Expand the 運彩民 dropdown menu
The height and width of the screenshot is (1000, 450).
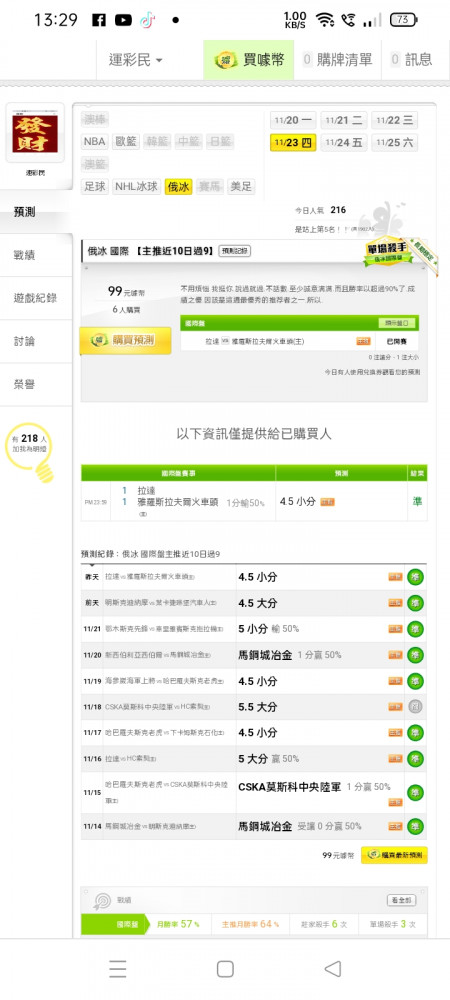[x=136, y=60]
